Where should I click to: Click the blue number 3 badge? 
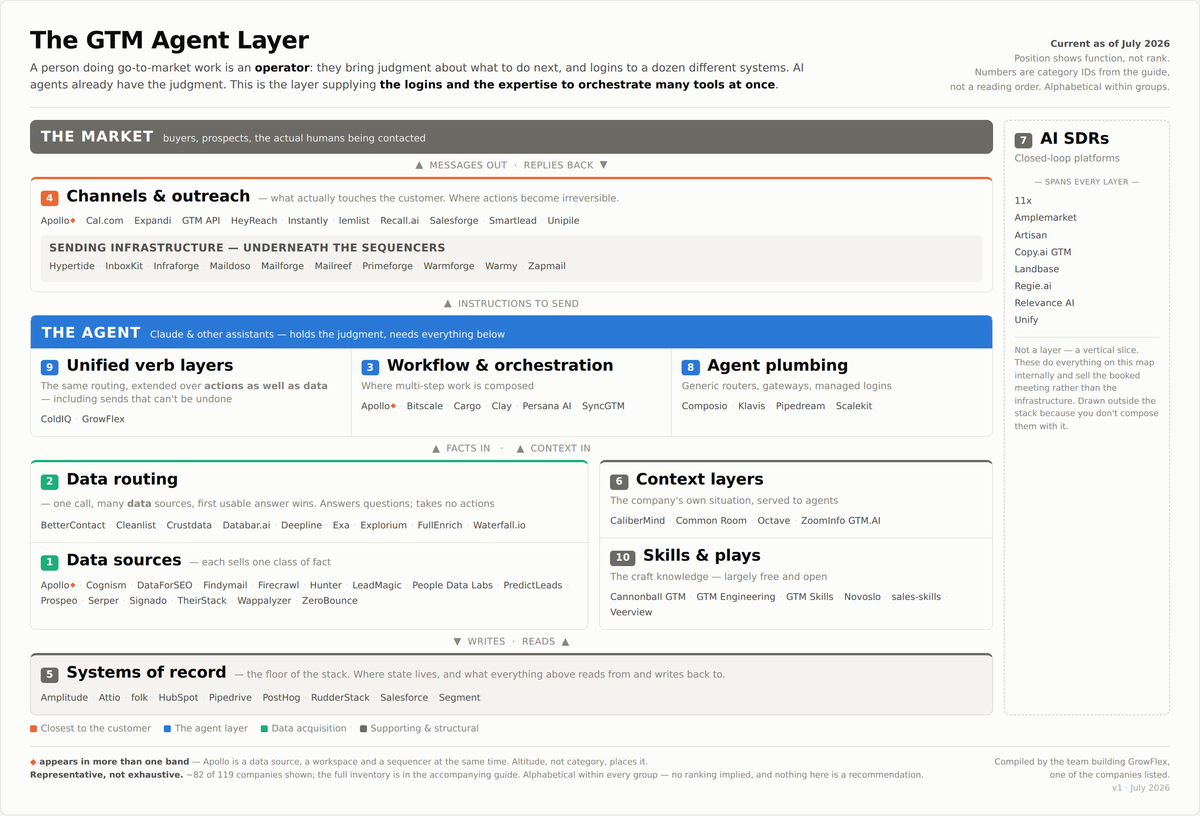(370, 367)
